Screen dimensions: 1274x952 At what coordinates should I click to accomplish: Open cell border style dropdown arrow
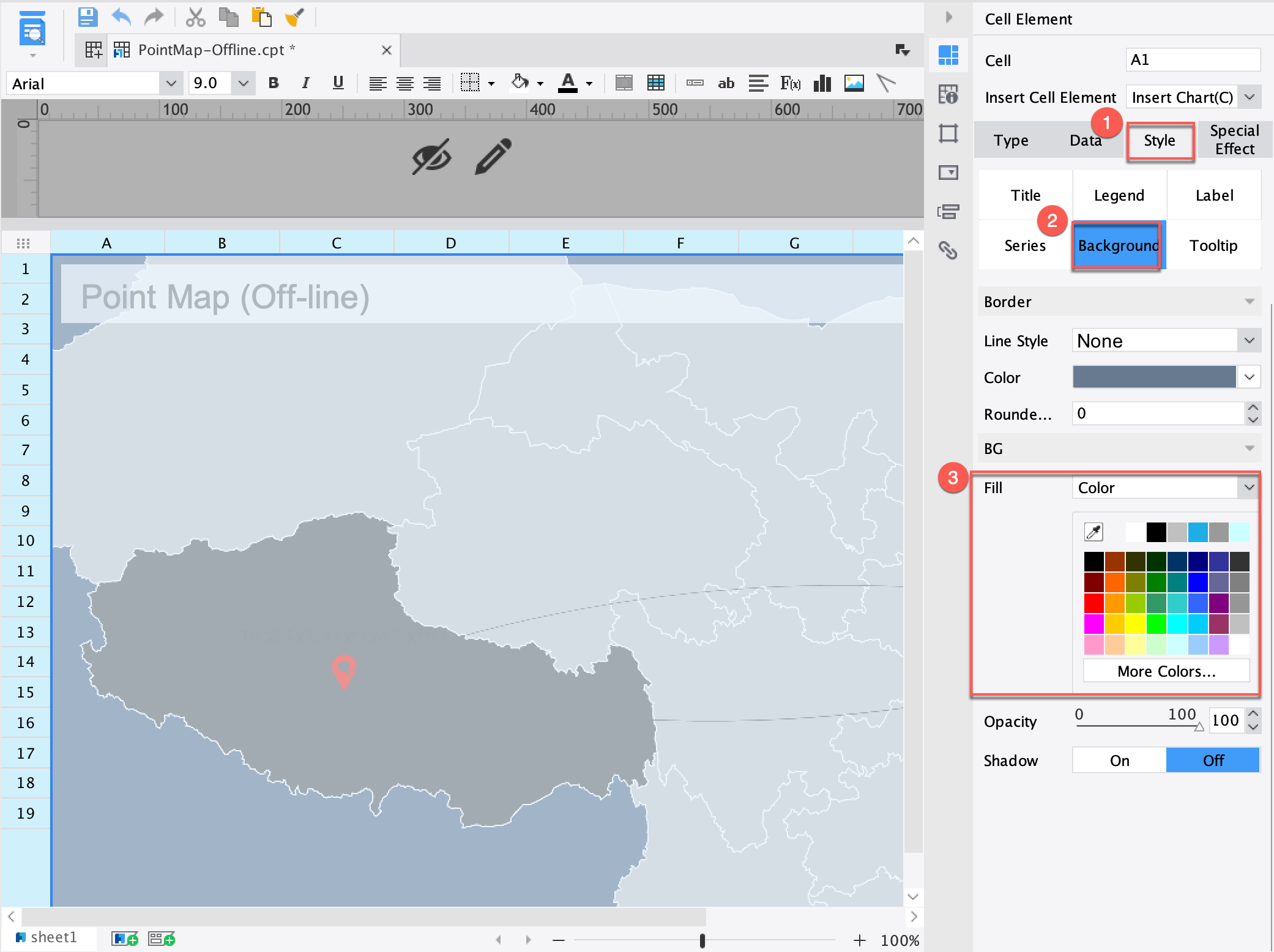[x=491, y=84]
